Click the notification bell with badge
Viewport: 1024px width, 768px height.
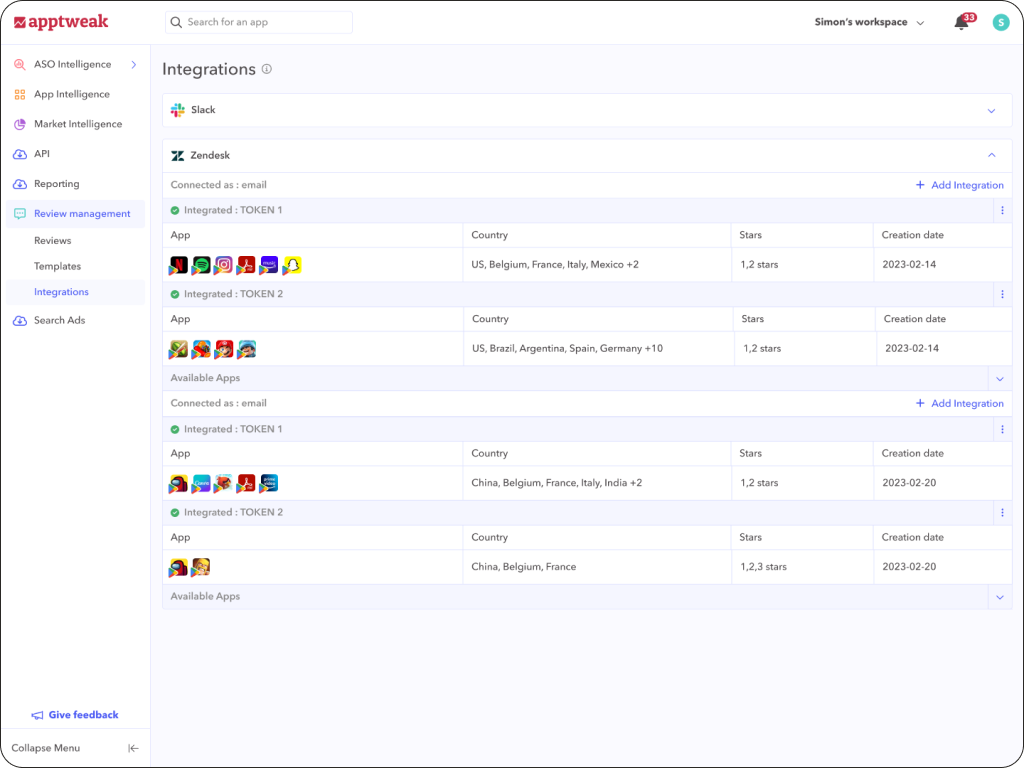[960, 21]
